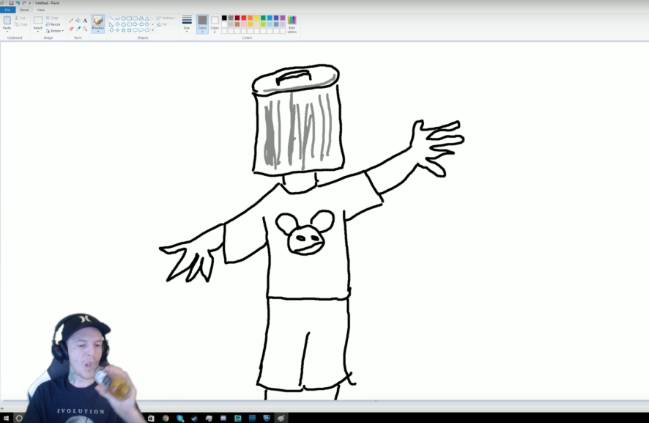
Task: Expand the Brushes dropdown arrow
Action: tap(98, 31)
